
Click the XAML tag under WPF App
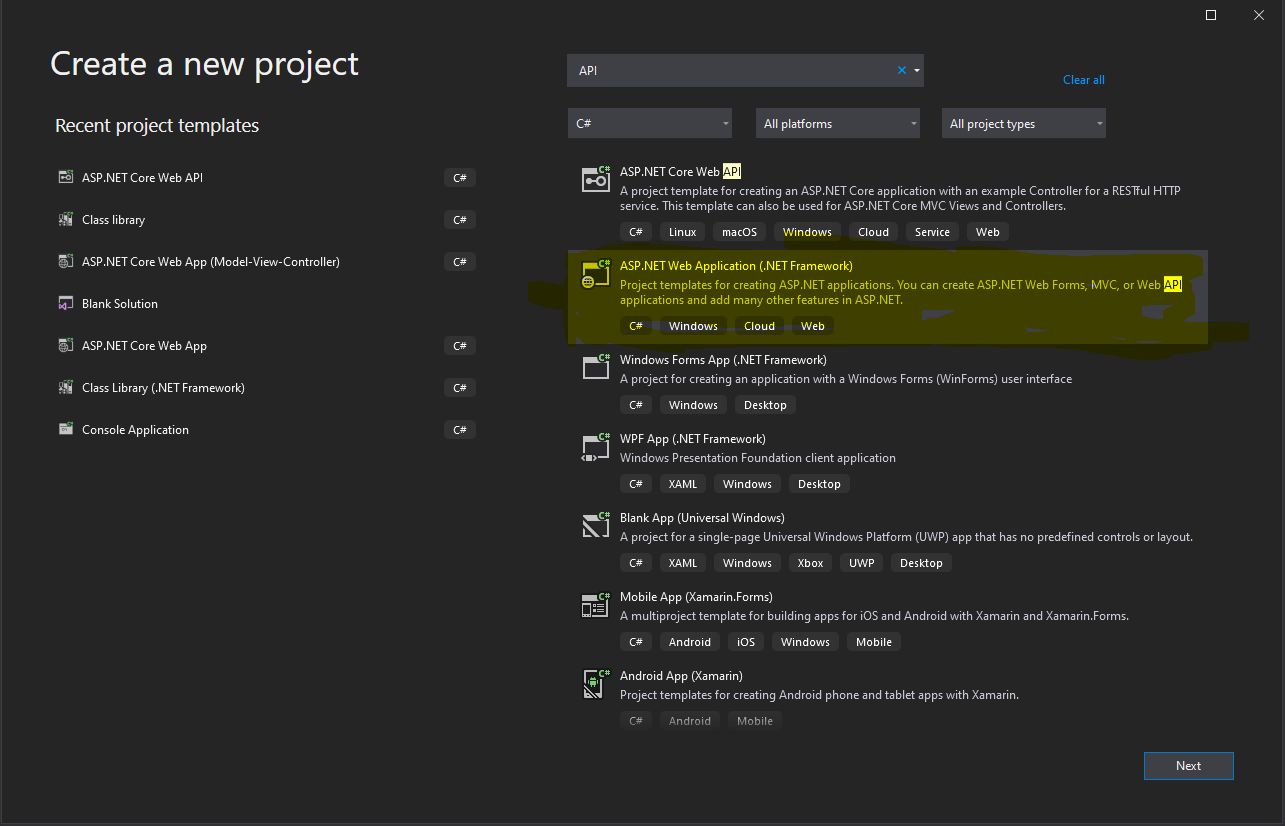click(x=683, y=484)
